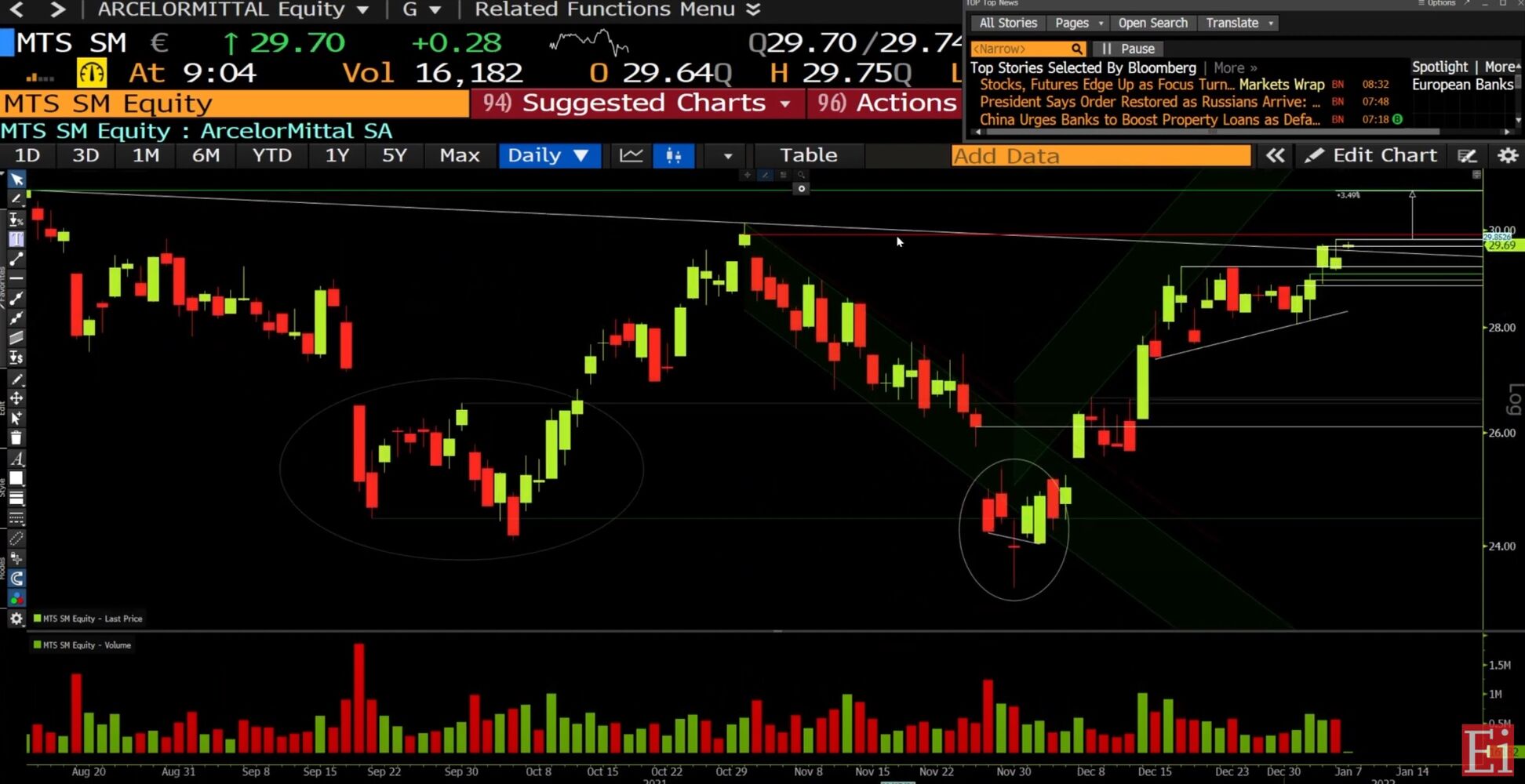Open Top News Options menu

point(1437,3)
